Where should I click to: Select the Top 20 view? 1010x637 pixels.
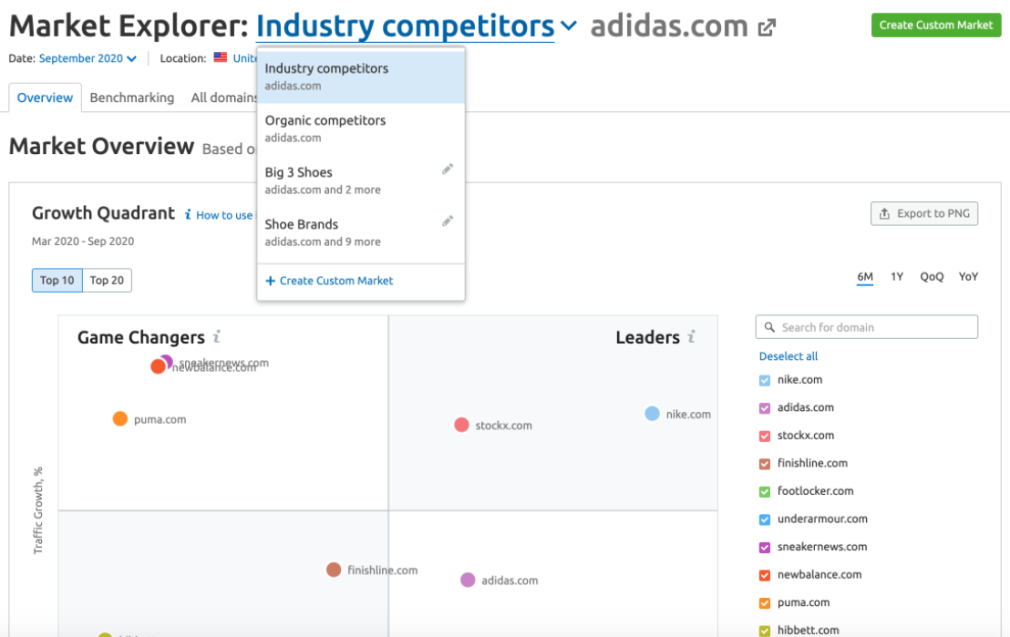click(107, 280)
